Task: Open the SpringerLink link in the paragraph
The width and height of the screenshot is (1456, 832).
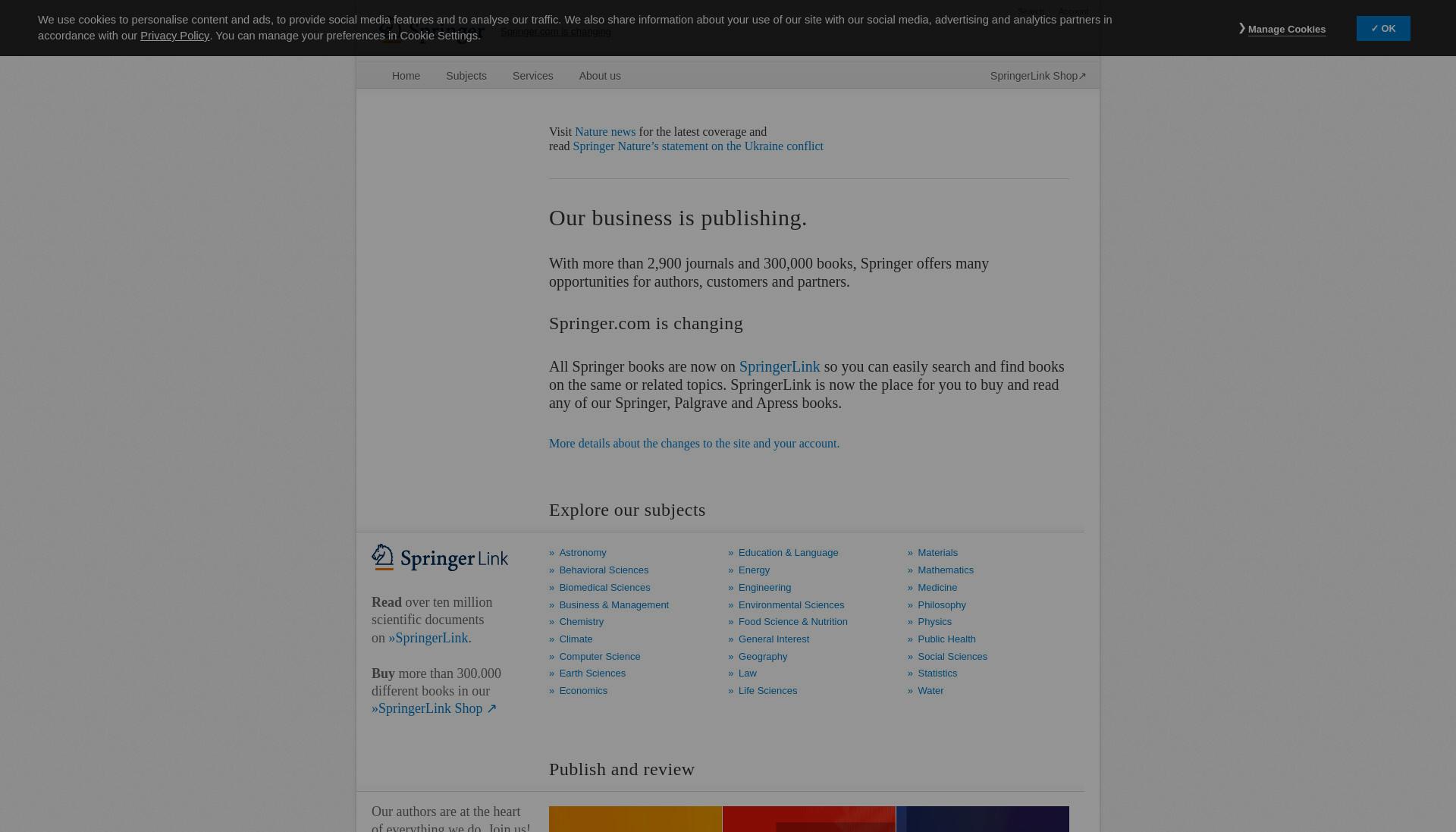Action: tap(780, 367)
